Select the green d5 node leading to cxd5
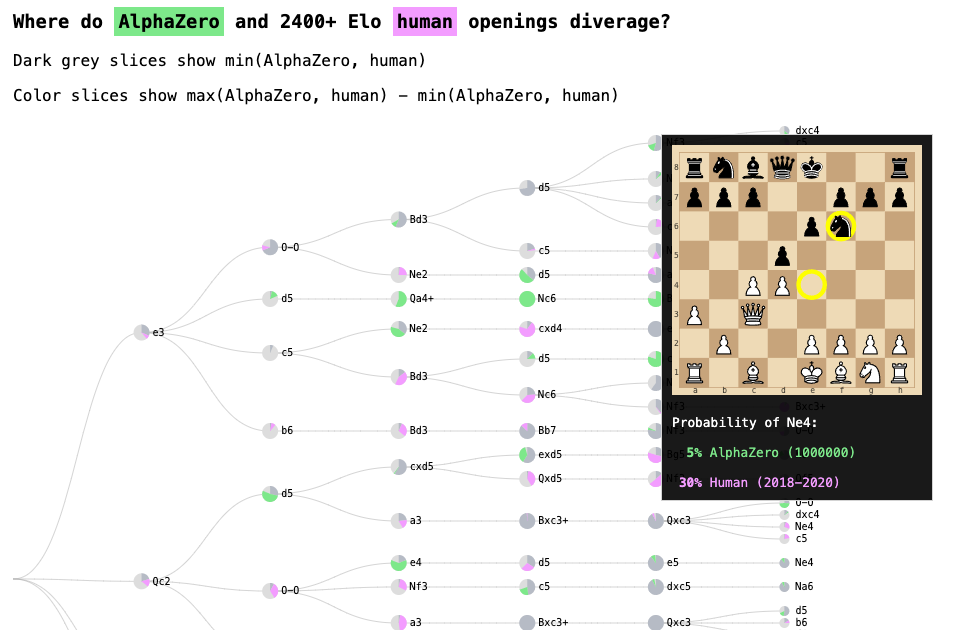 270,494
